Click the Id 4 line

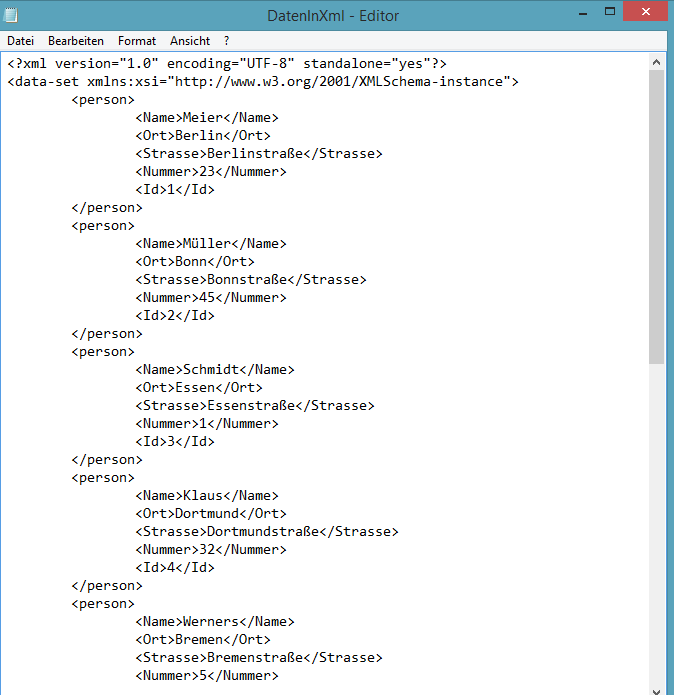coord(175,567)
